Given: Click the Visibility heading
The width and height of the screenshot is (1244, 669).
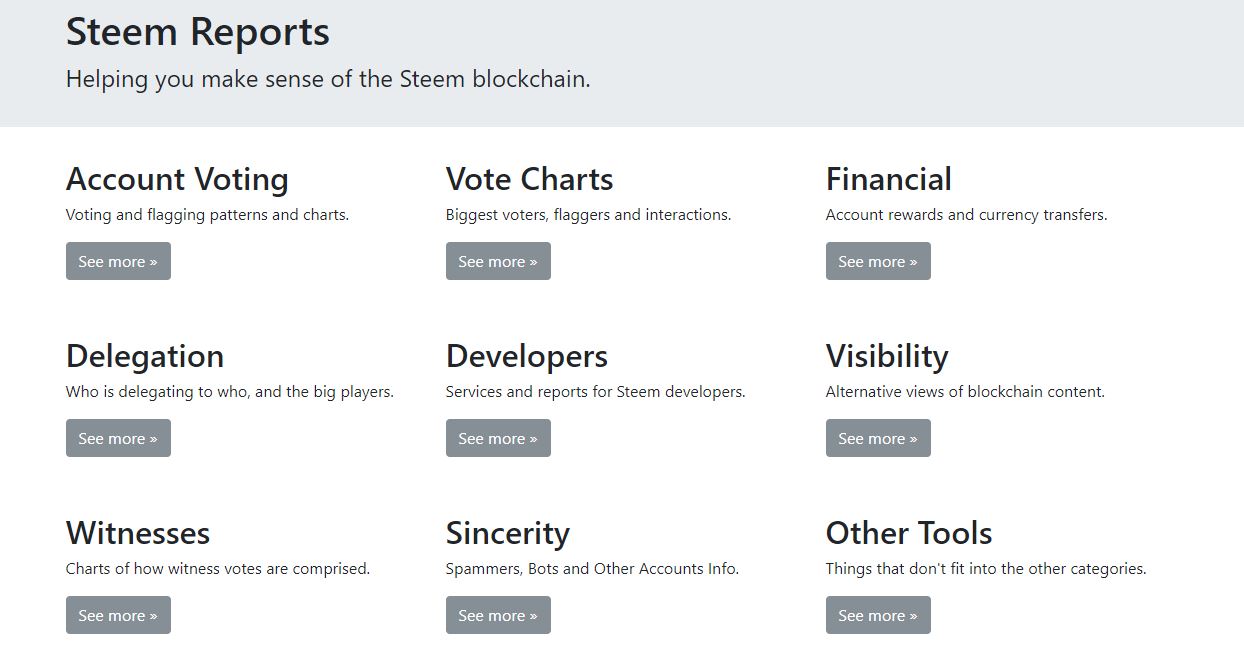Looking at the screenshot, I should 887,356.
